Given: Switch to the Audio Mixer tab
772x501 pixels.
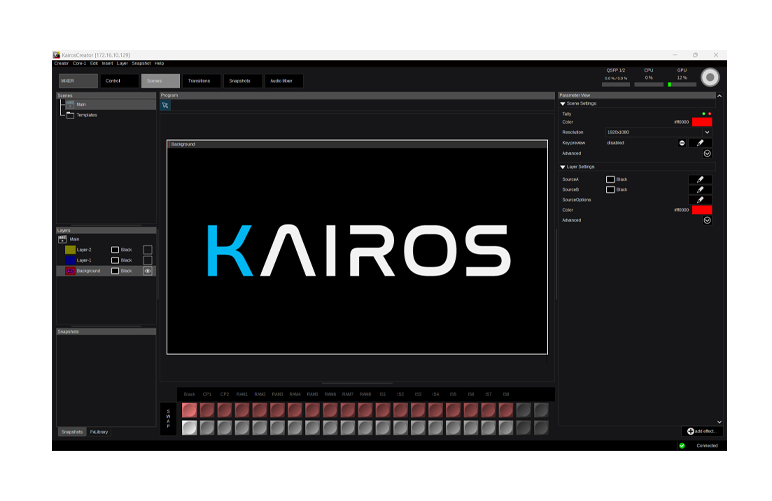Looking at the screenshot, I should [284, 81].
